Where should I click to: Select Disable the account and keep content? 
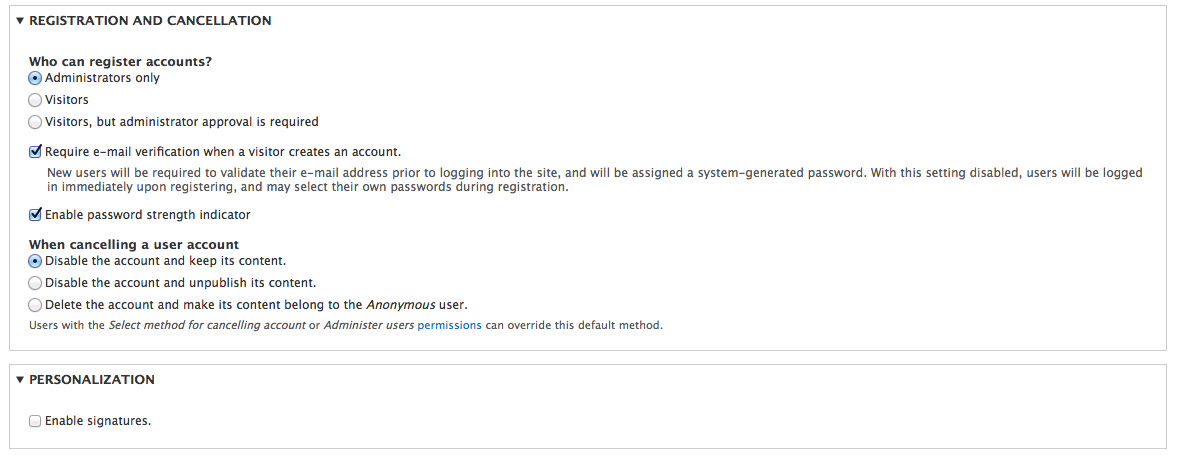[x=35, y=261]
